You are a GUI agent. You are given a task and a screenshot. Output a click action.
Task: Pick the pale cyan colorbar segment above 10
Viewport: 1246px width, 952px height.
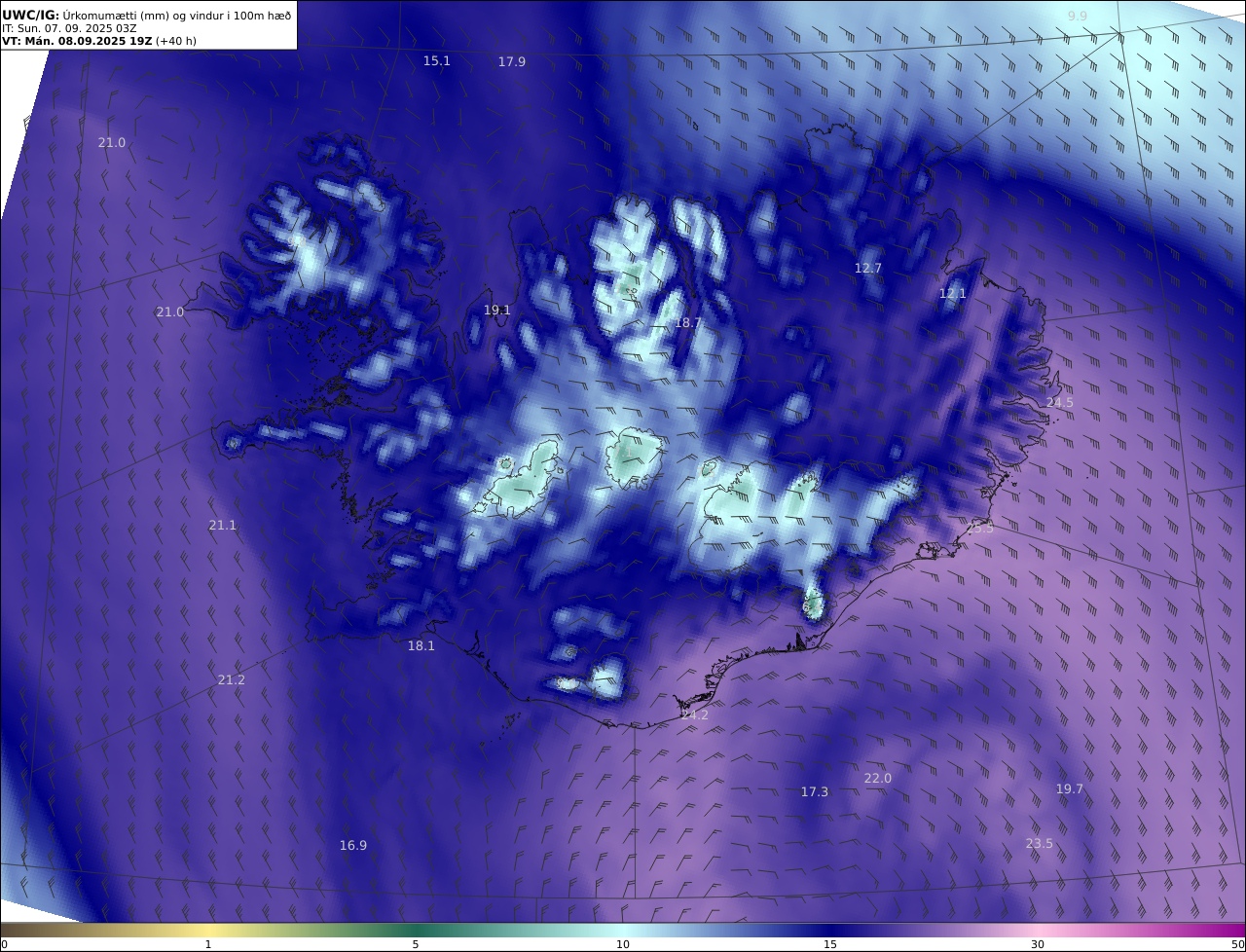[623, 930]
